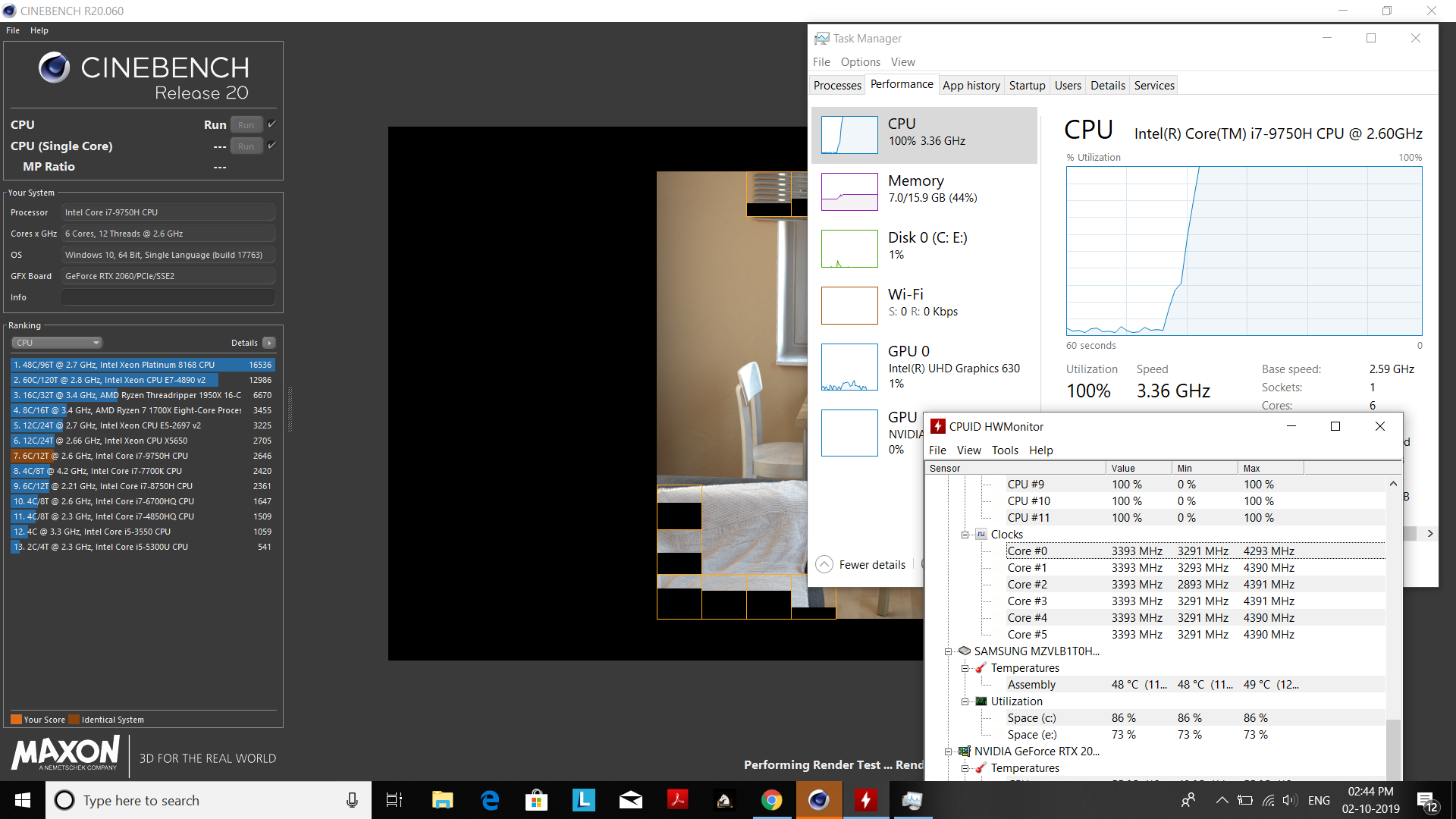This screenshot has height=819, width=1456.
Task: Collapse the SAMSUNG MZVLB1T0H tree node
Action: coord(948,651)
